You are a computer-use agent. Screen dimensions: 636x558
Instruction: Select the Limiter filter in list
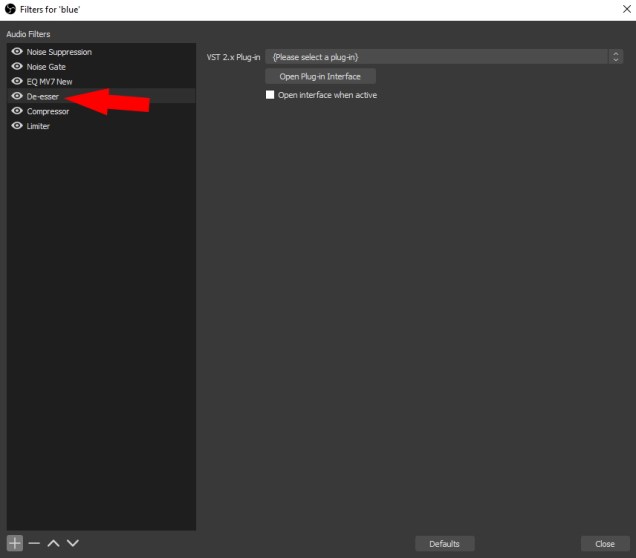38,126
